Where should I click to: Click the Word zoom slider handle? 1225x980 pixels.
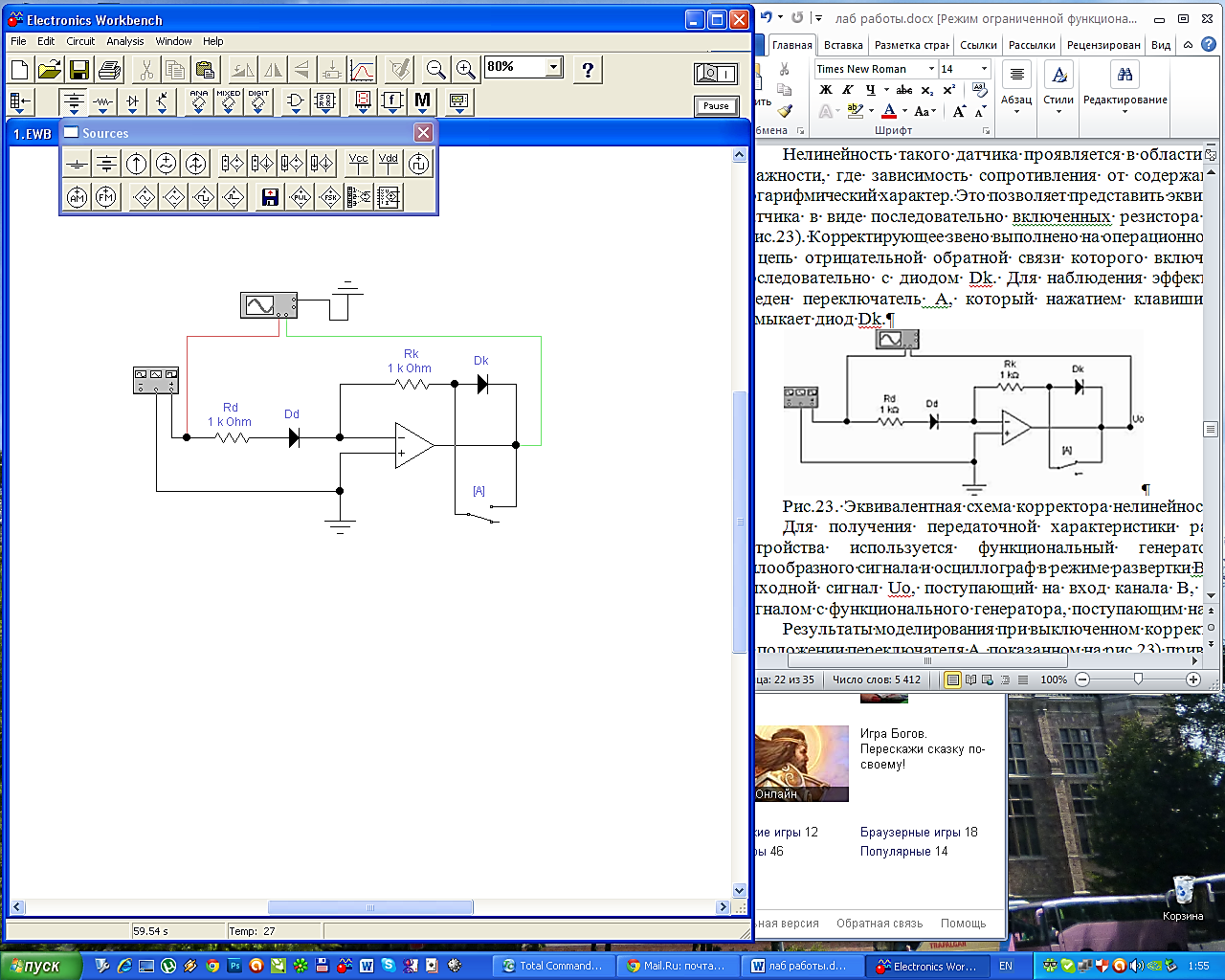(1138, 679)
